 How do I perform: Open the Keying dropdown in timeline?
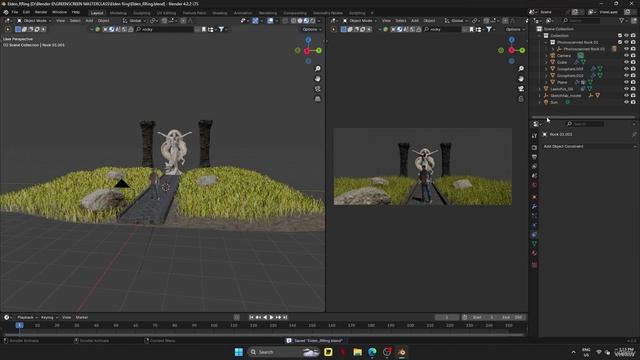49,317
